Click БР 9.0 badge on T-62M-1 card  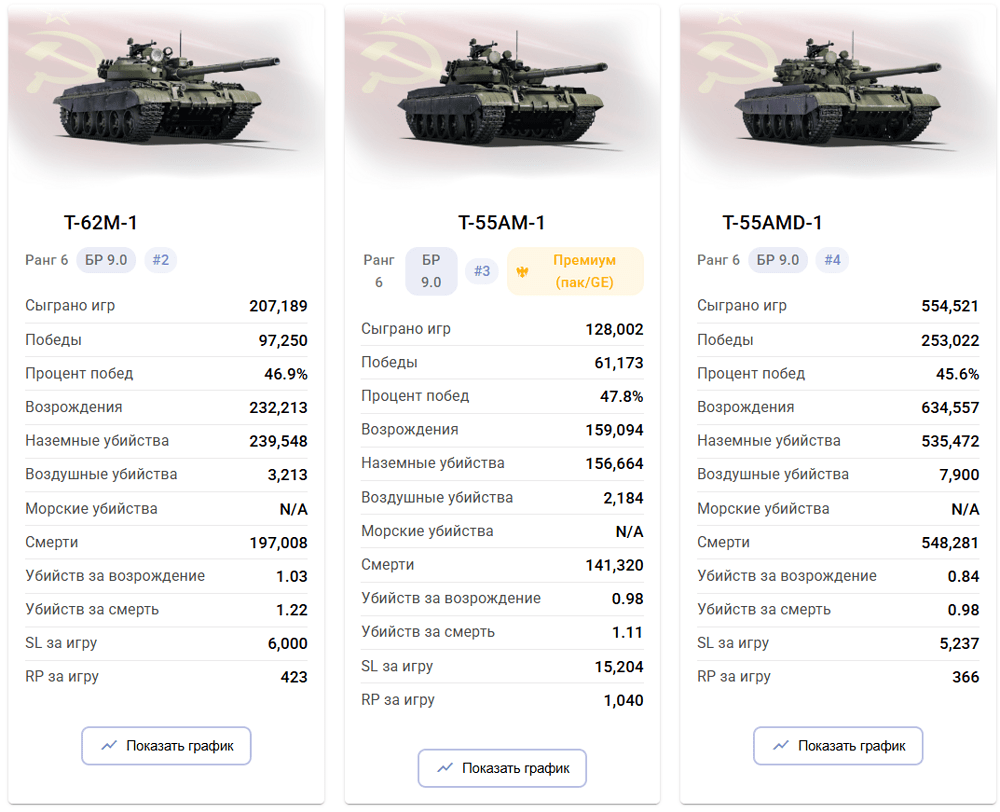pos(106,260)
